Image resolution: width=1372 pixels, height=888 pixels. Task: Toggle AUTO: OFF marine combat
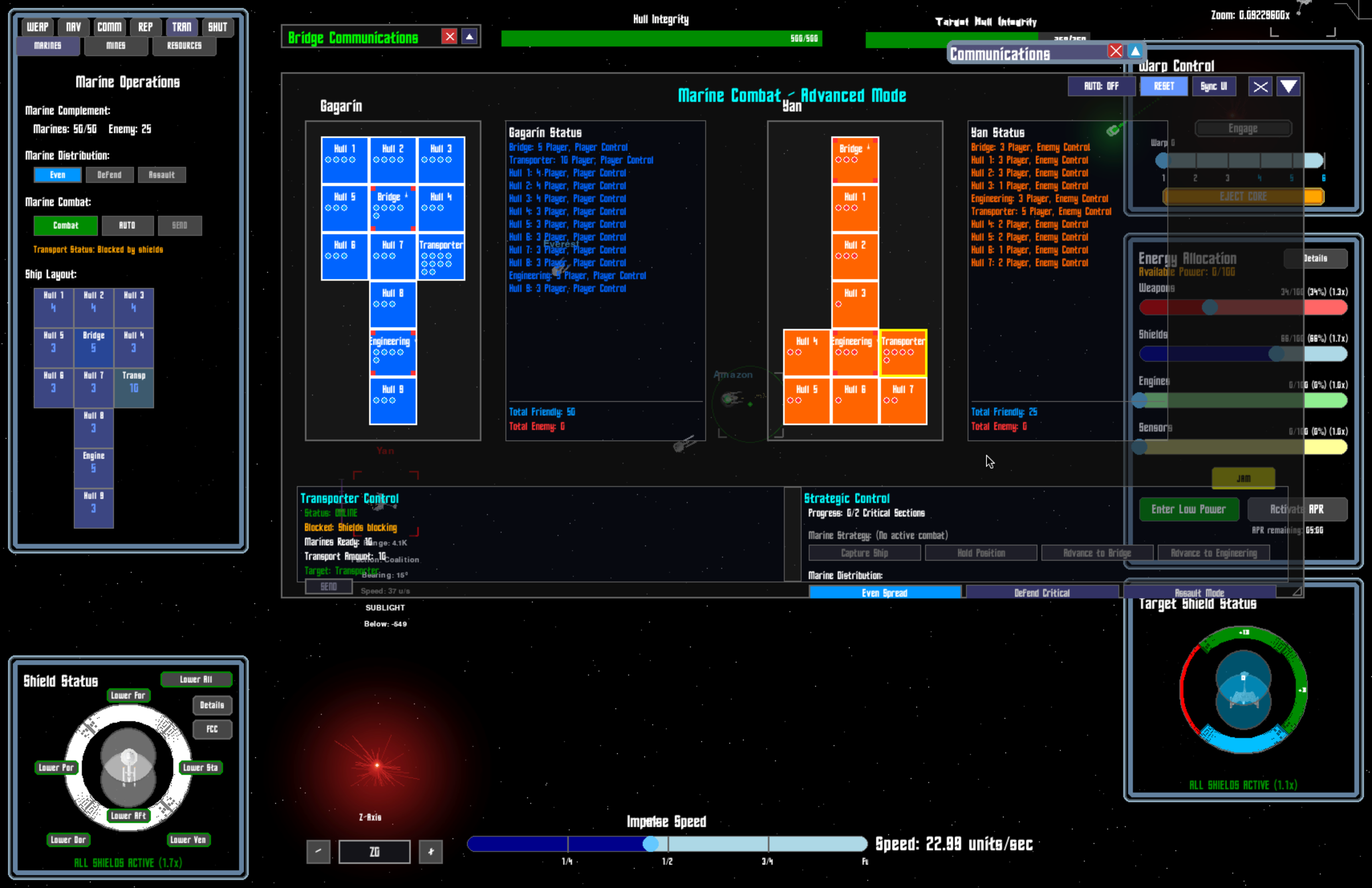[x=1101, y=87]
